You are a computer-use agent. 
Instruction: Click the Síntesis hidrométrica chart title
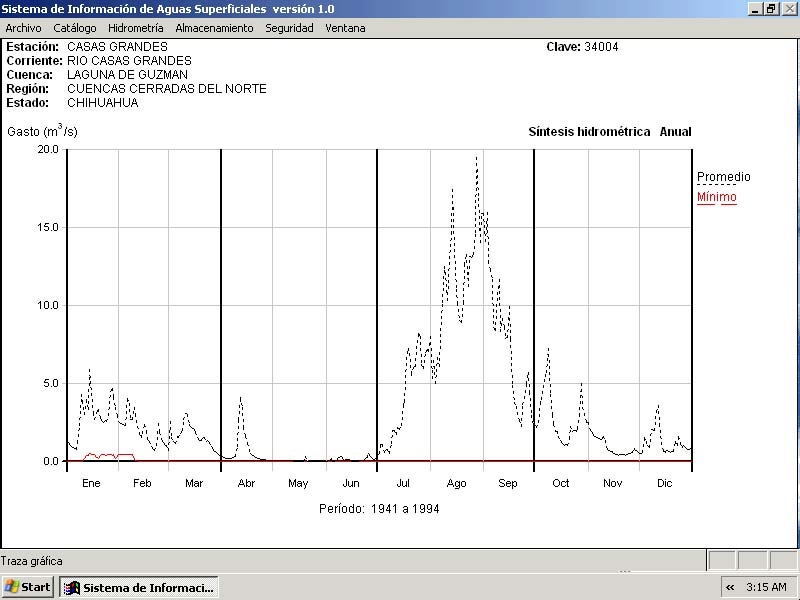coord(589,132)
